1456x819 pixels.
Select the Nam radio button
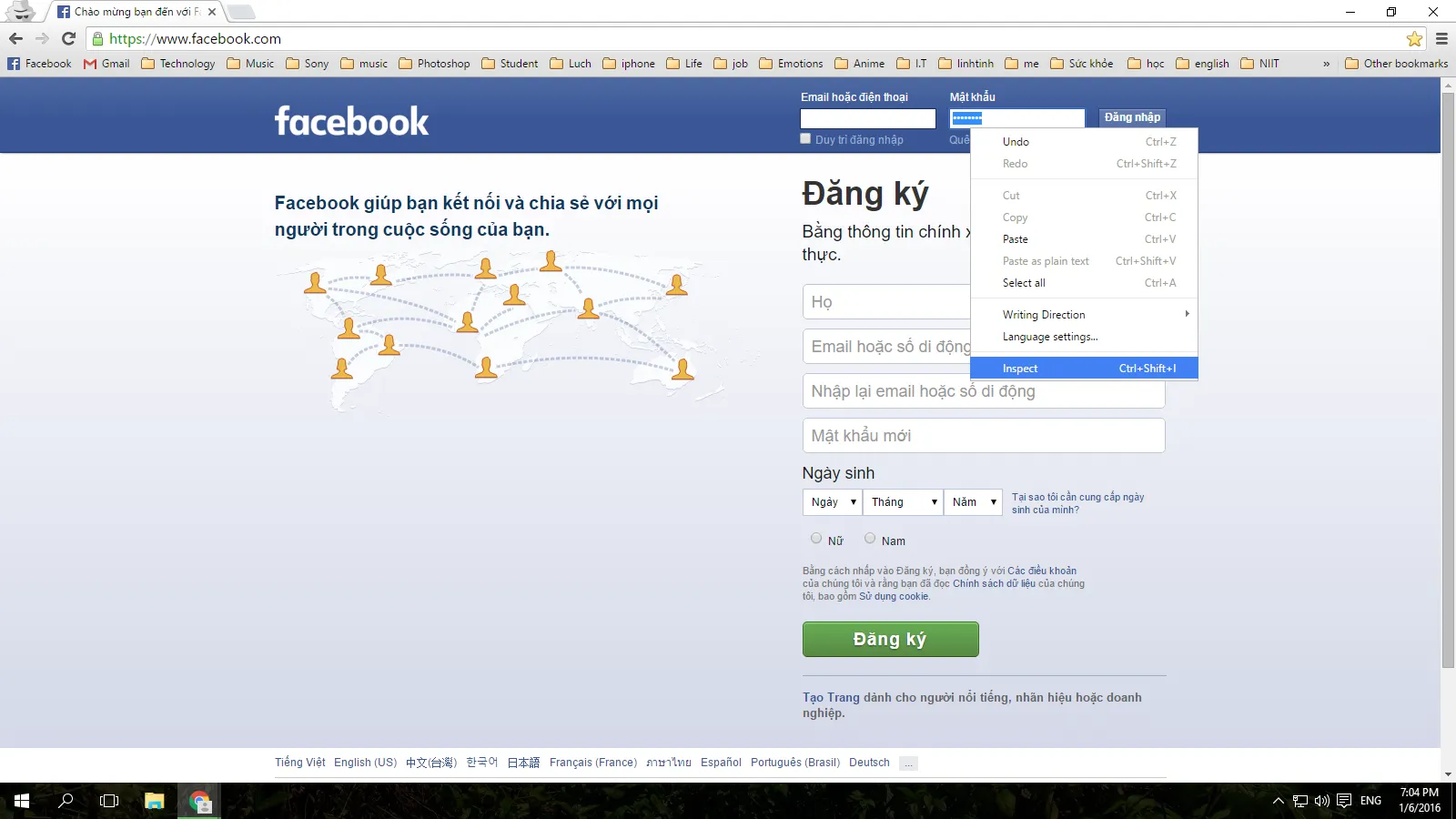click(x=870, y=538)
